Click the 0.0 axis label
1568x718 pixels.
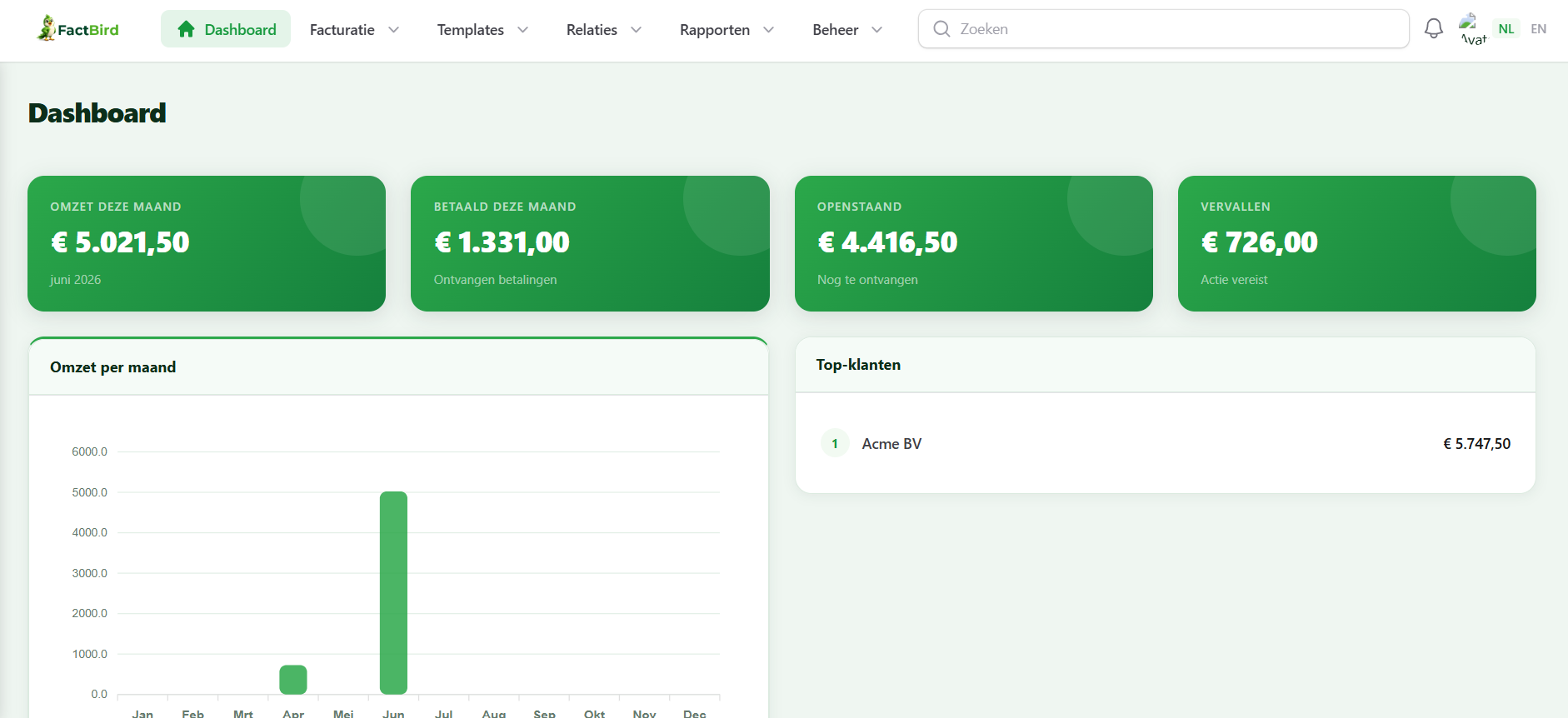99,694
